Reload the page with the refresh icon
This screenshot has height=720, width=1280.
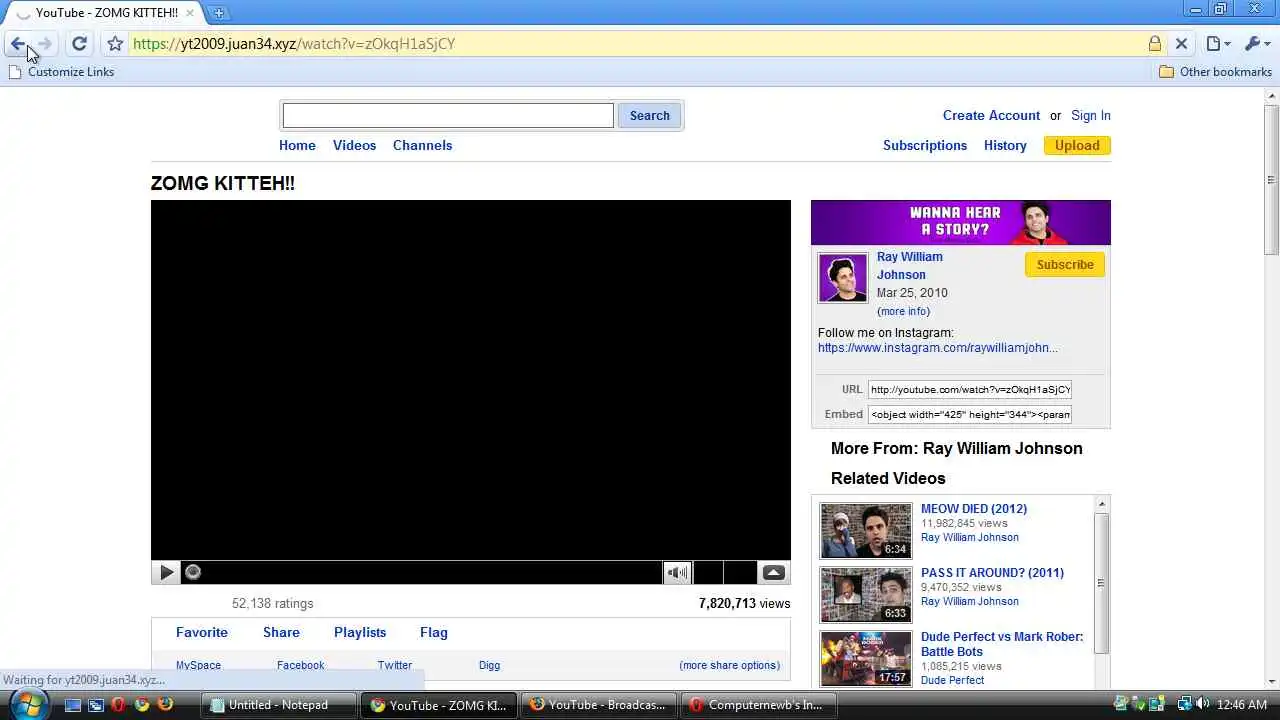79,44
